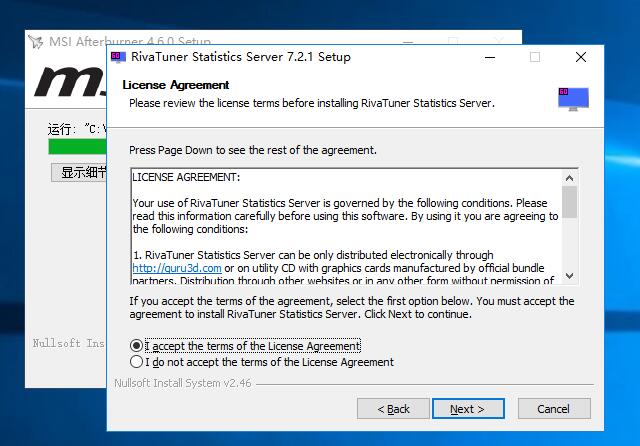Click the license scrollbar up arrow
This screenshot has width=640, height=446.
point(570,177)
